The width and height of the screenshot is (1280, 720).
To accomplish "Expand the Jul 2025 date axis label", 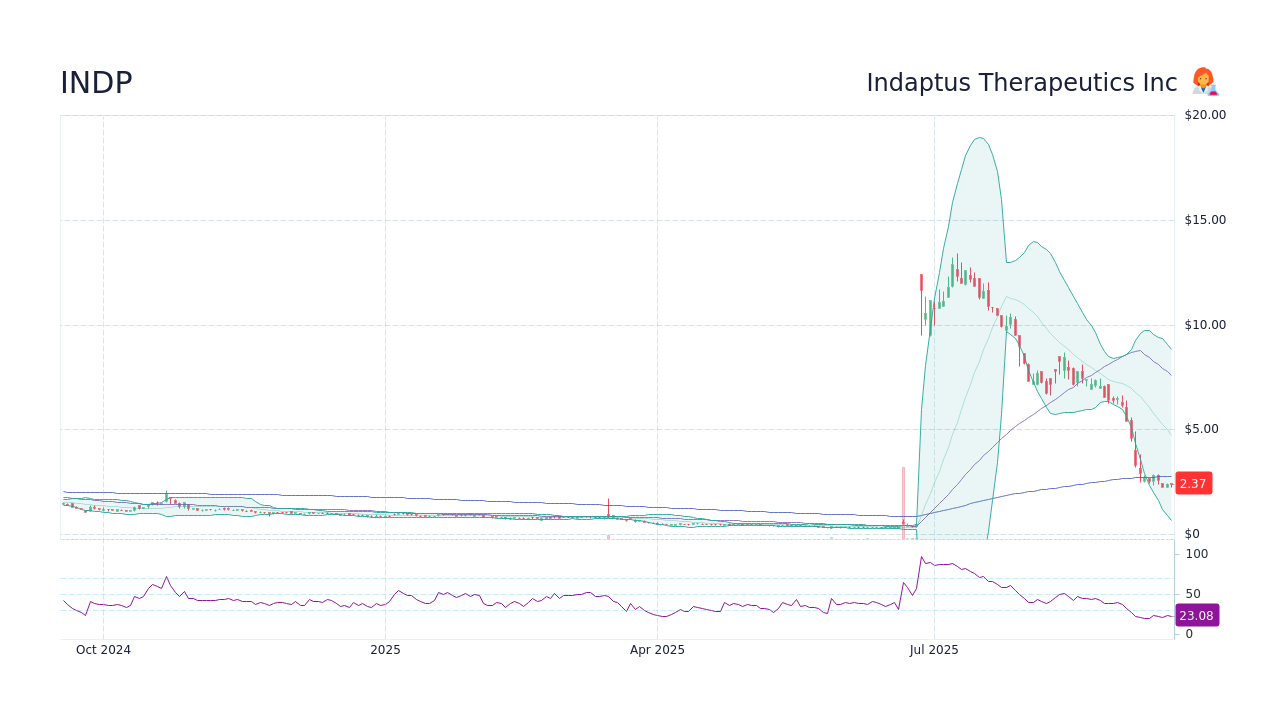I will [936, 649].
